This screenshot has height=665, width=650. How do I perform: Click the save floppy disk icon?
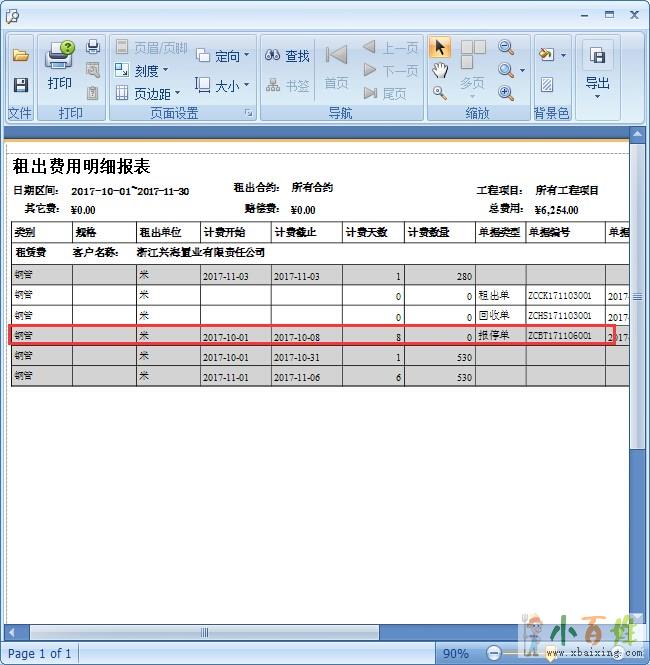click(20, 86)
